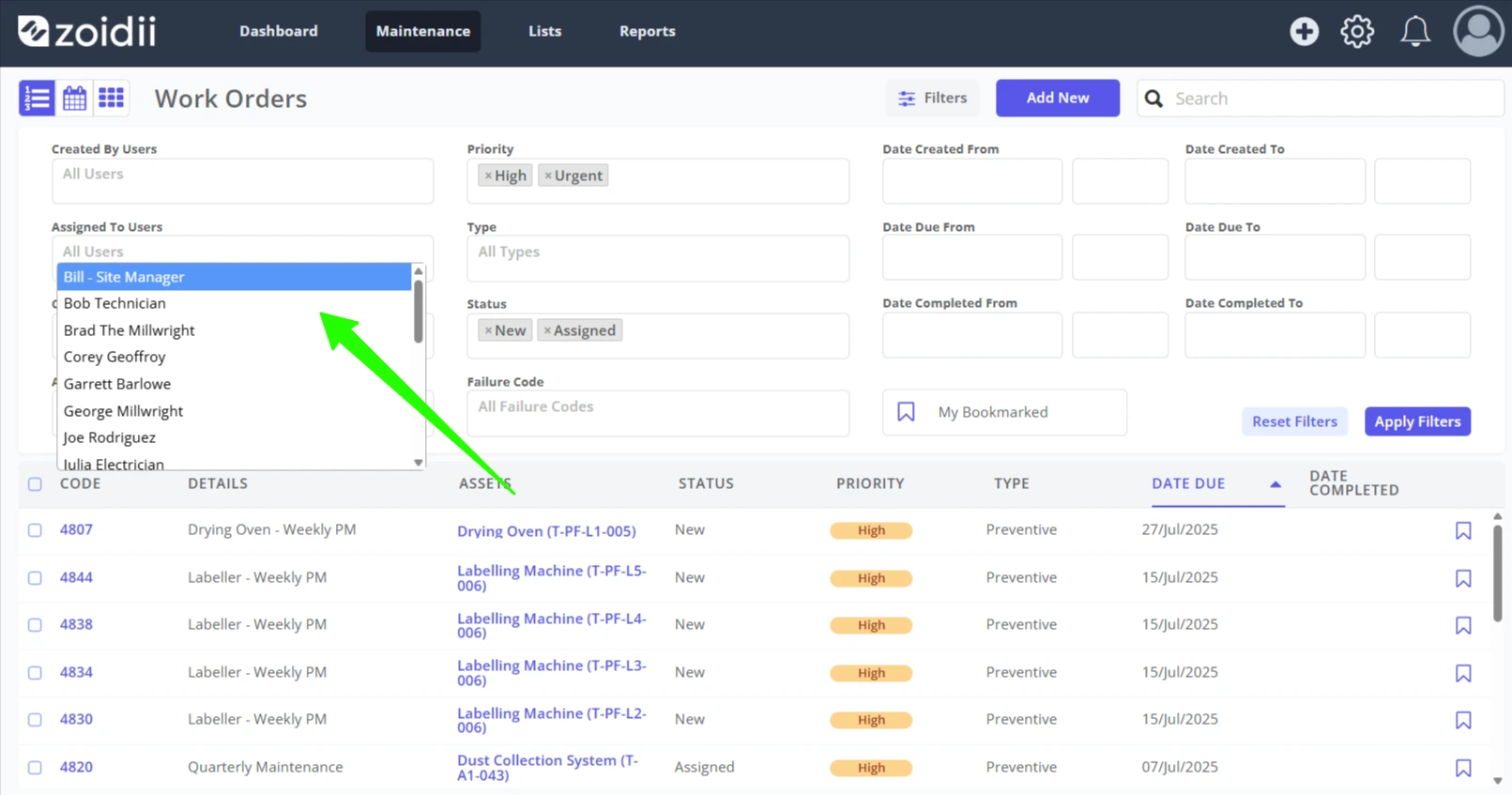
Task: Click Date Completed From date field
Action: point(972,335)
